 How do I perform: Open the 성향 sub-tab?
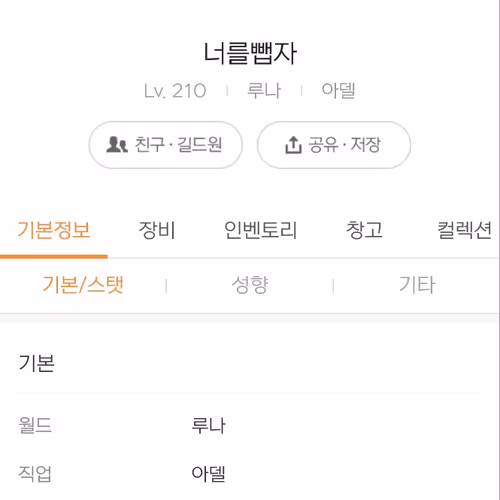click(x=250, y=285)
